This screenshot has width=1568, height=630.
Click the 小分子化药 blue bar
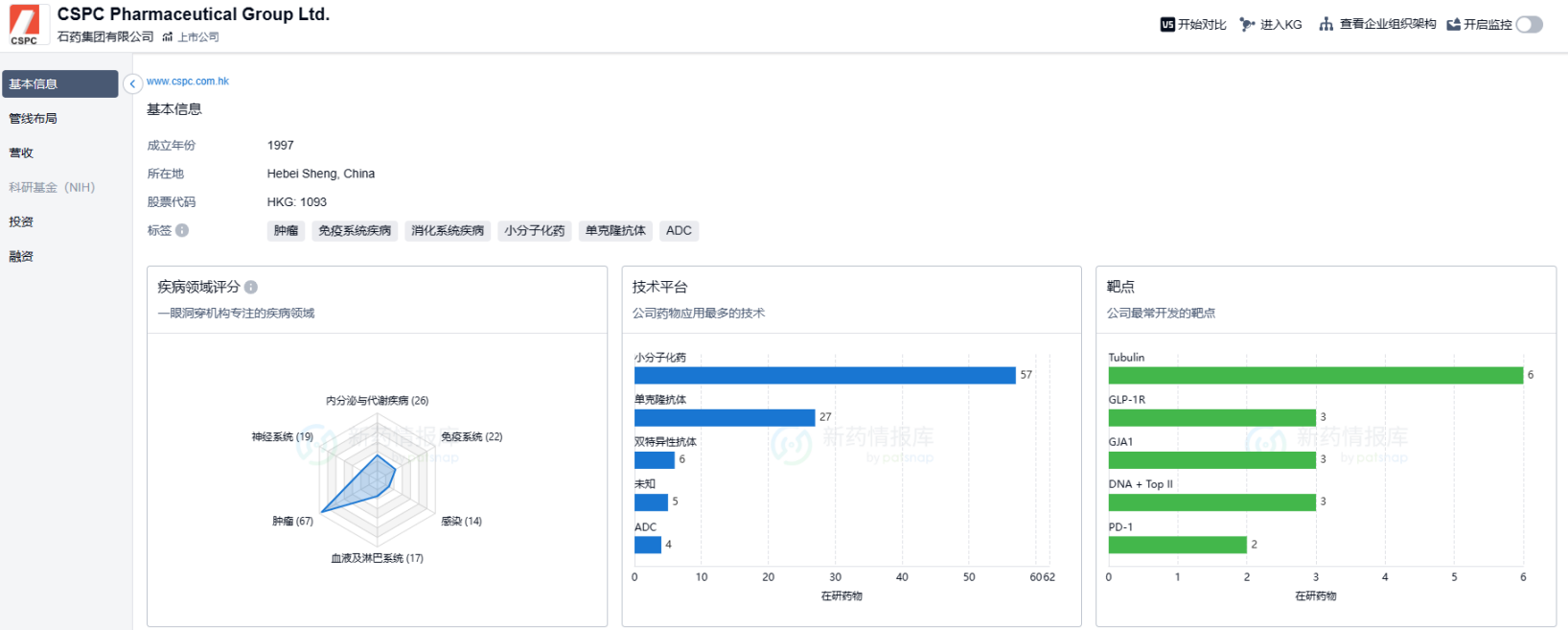(824, 375)
